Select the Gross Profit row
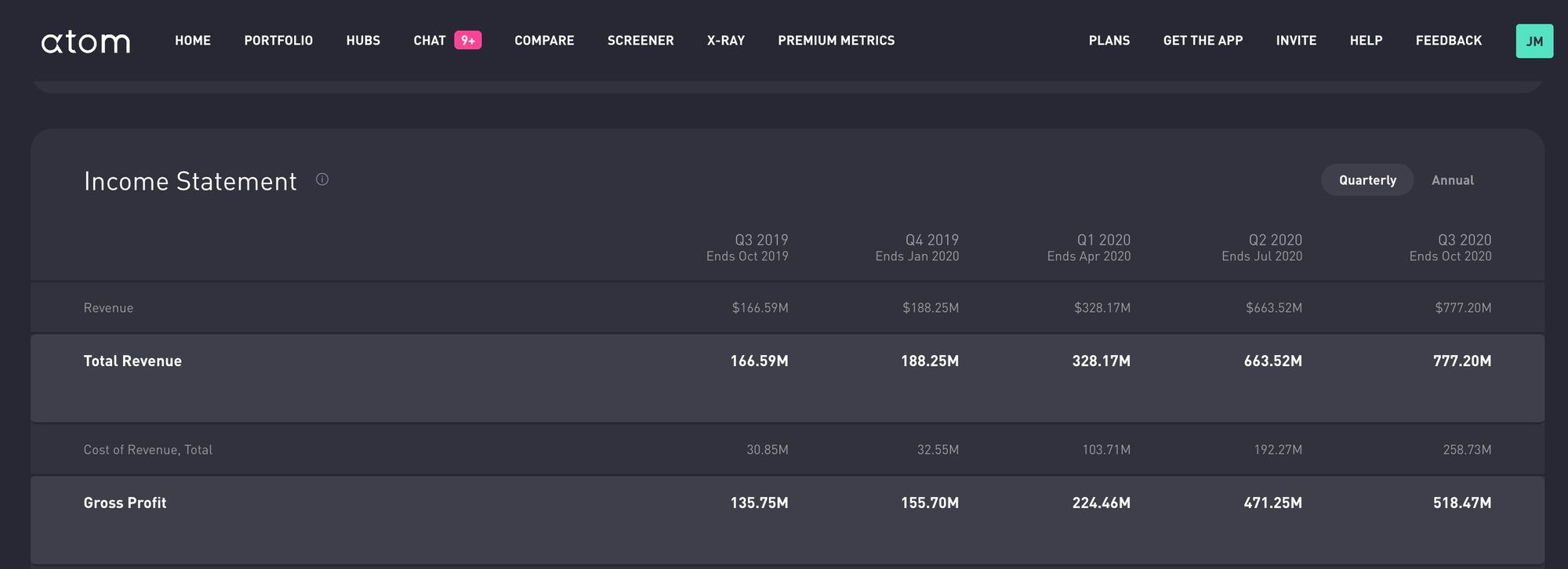The image size is (1568, 569). [125, 503]
